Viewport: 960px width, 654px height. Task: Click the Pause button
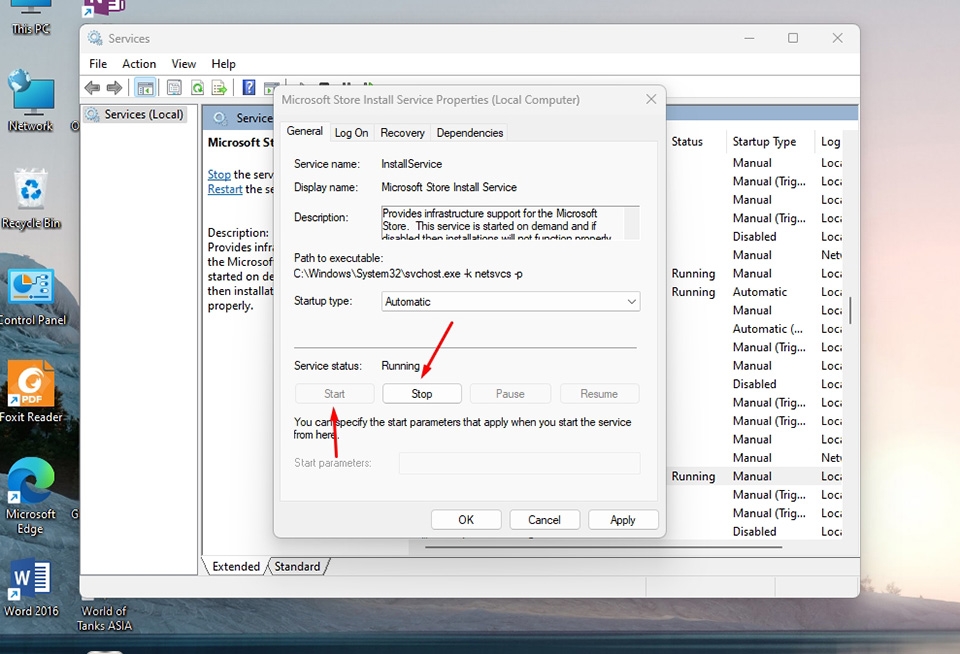point(510,394)
